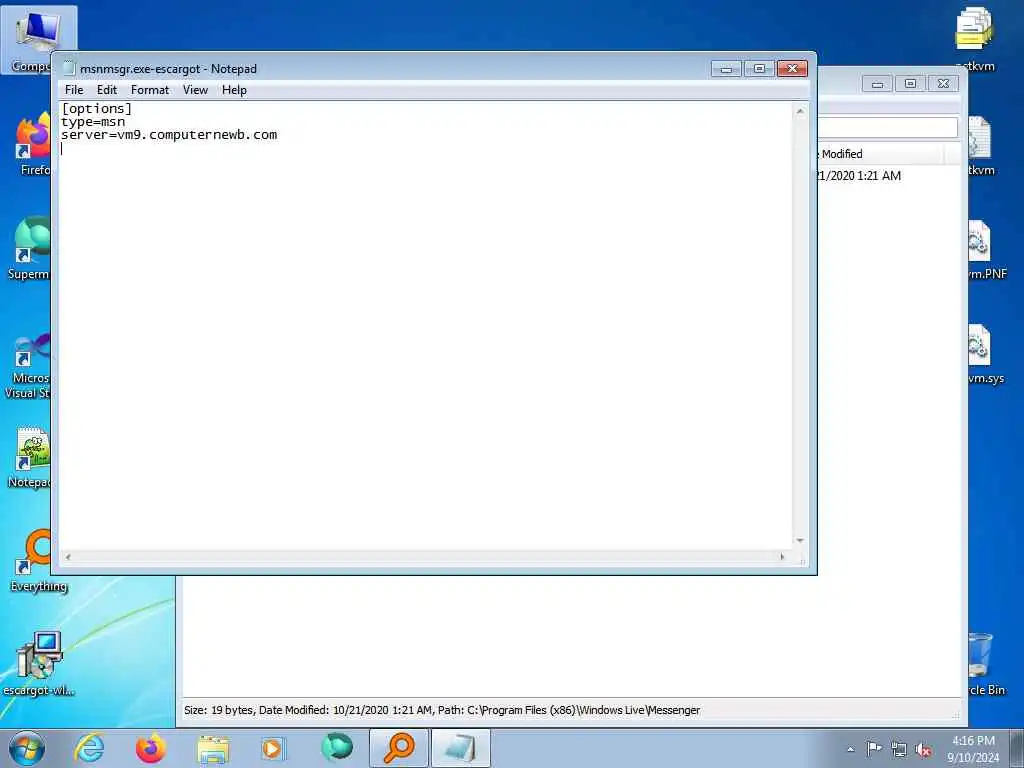Open the taskbar clock showing 4:16 PM
1024x768 pixels.
[x=973, y=749]
